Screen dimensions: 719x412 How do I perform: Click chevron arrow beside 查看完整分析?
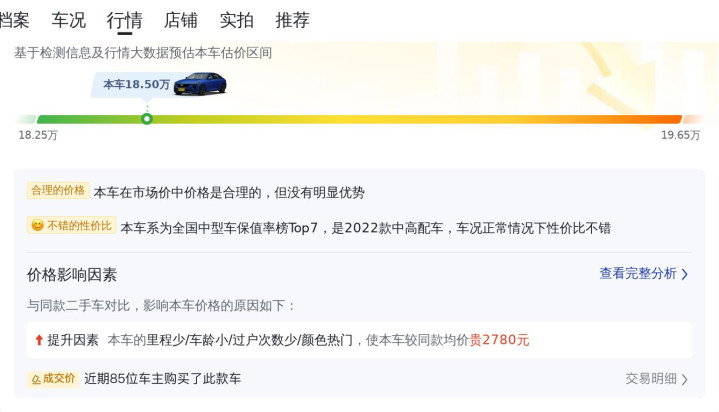[685, 274]
